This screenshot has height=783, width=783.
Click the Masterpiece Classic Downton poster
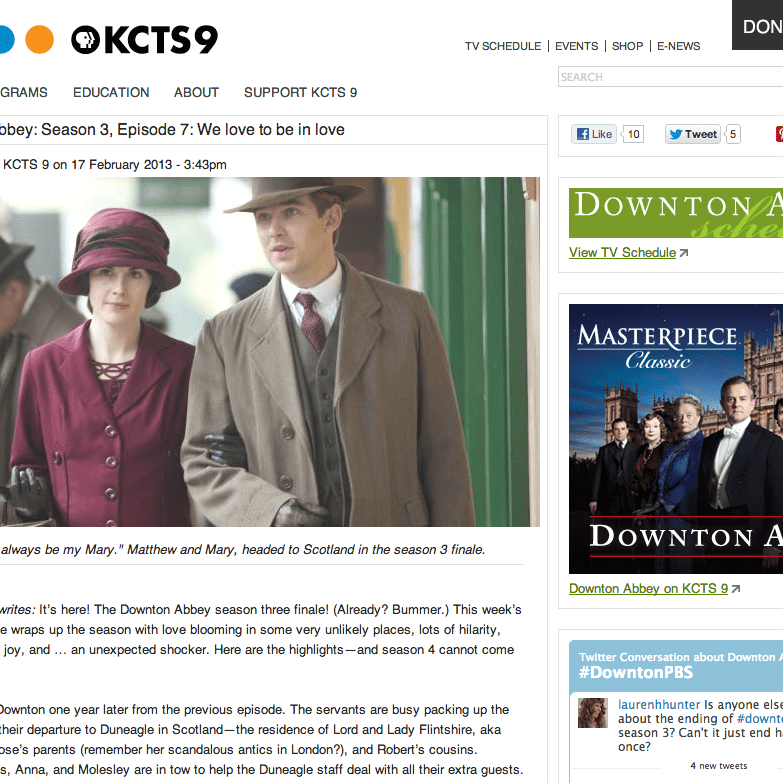pyautogui.click(x=676, y=439)
